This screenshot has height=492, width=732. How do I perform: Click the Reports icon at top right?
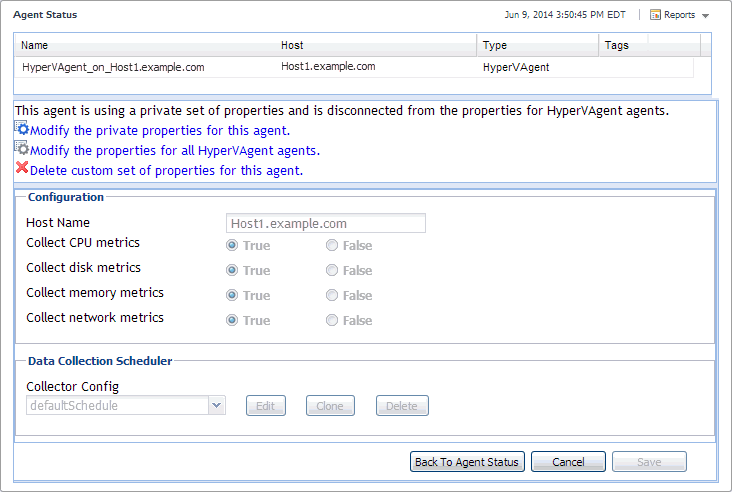[655, 15]
